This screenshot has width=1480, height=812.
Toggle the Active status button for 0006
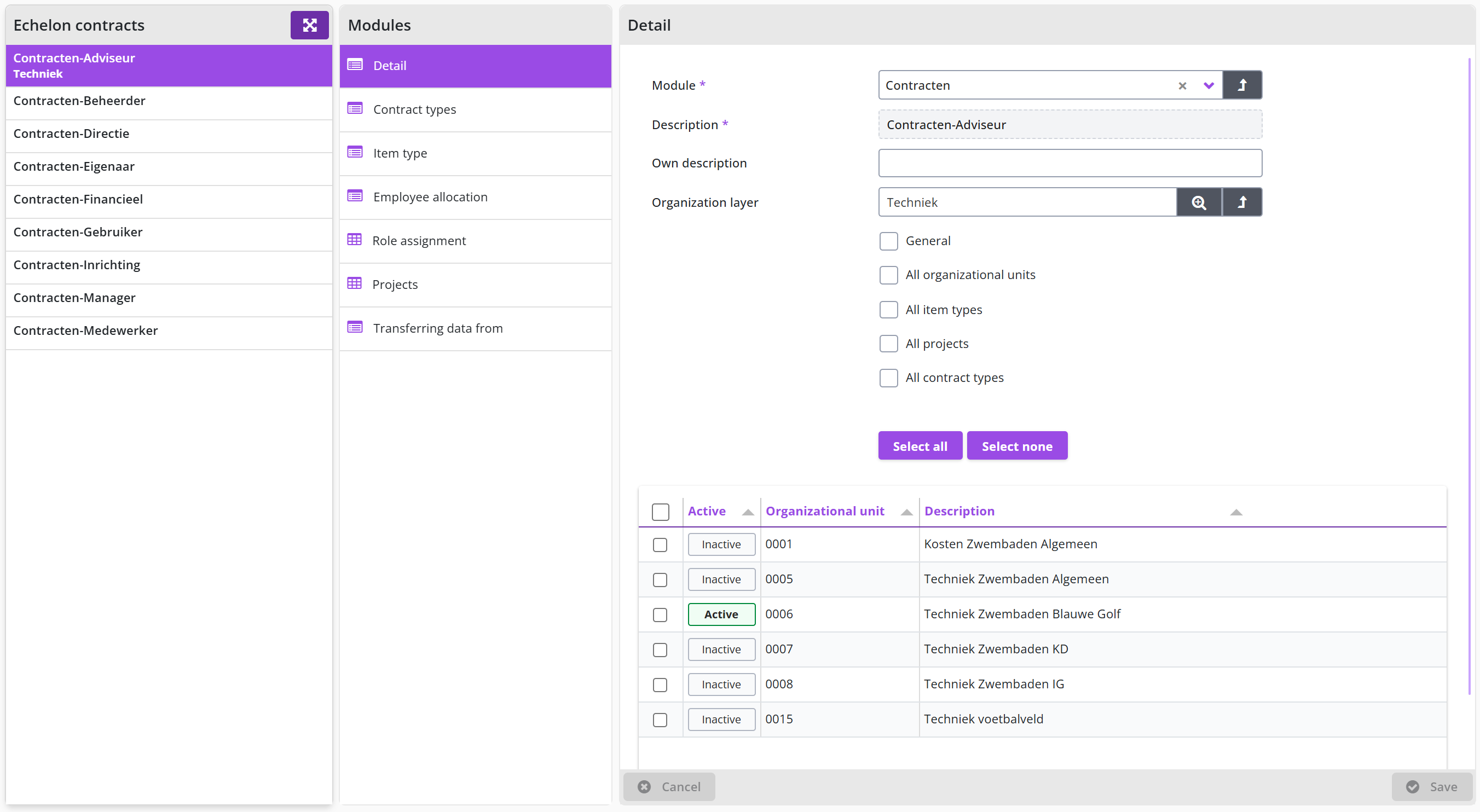point(721,614)
